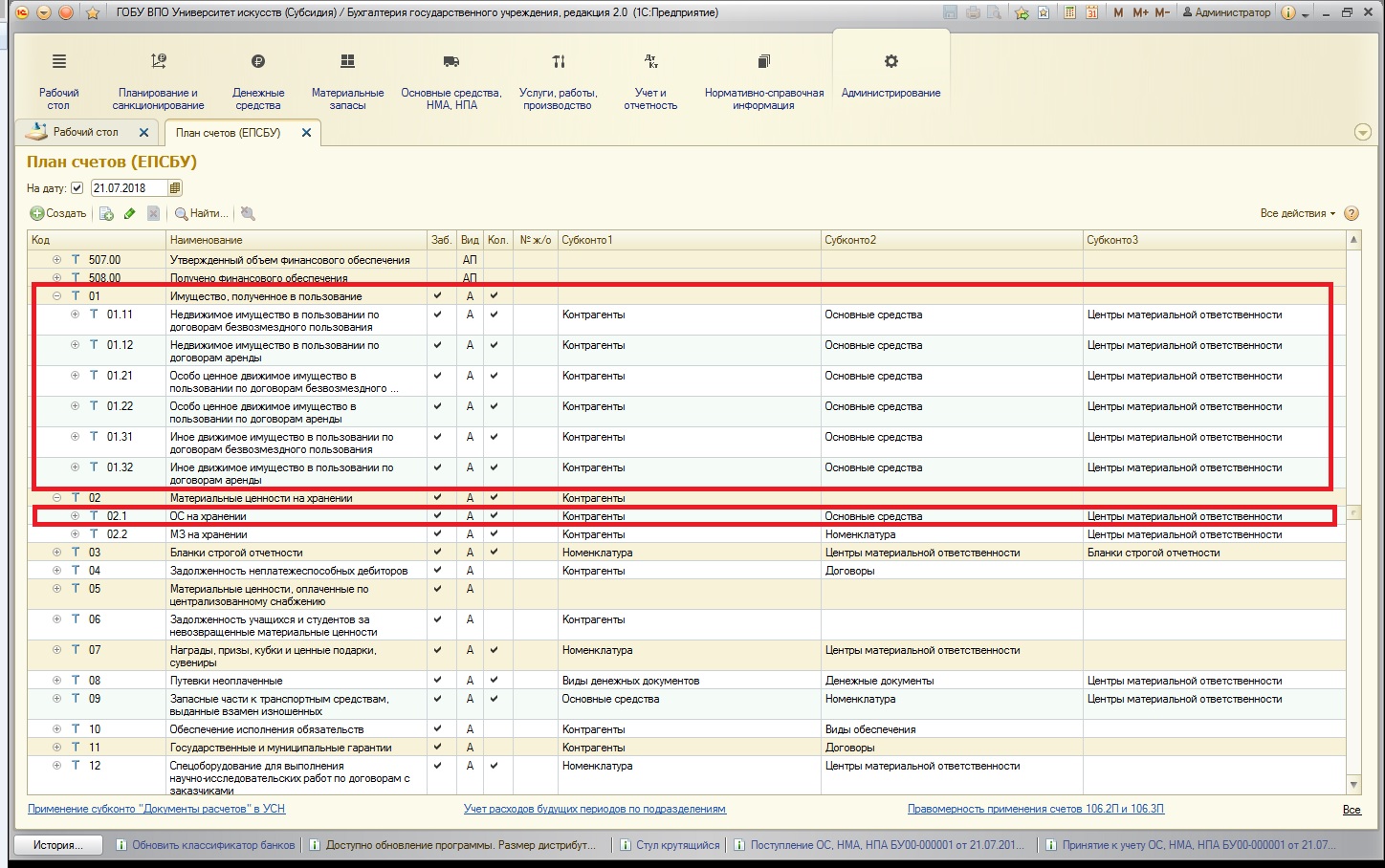Open the Денежные средства section
The height and width of the screenshot is (868, 1385).
click(x=258, y=82)
